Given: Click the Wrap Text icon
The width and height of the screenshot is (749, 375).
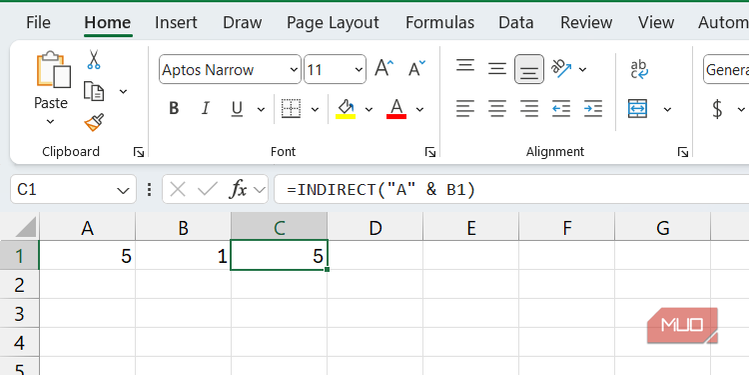Looking at the screenshot, I should click(x=639, y=69).
